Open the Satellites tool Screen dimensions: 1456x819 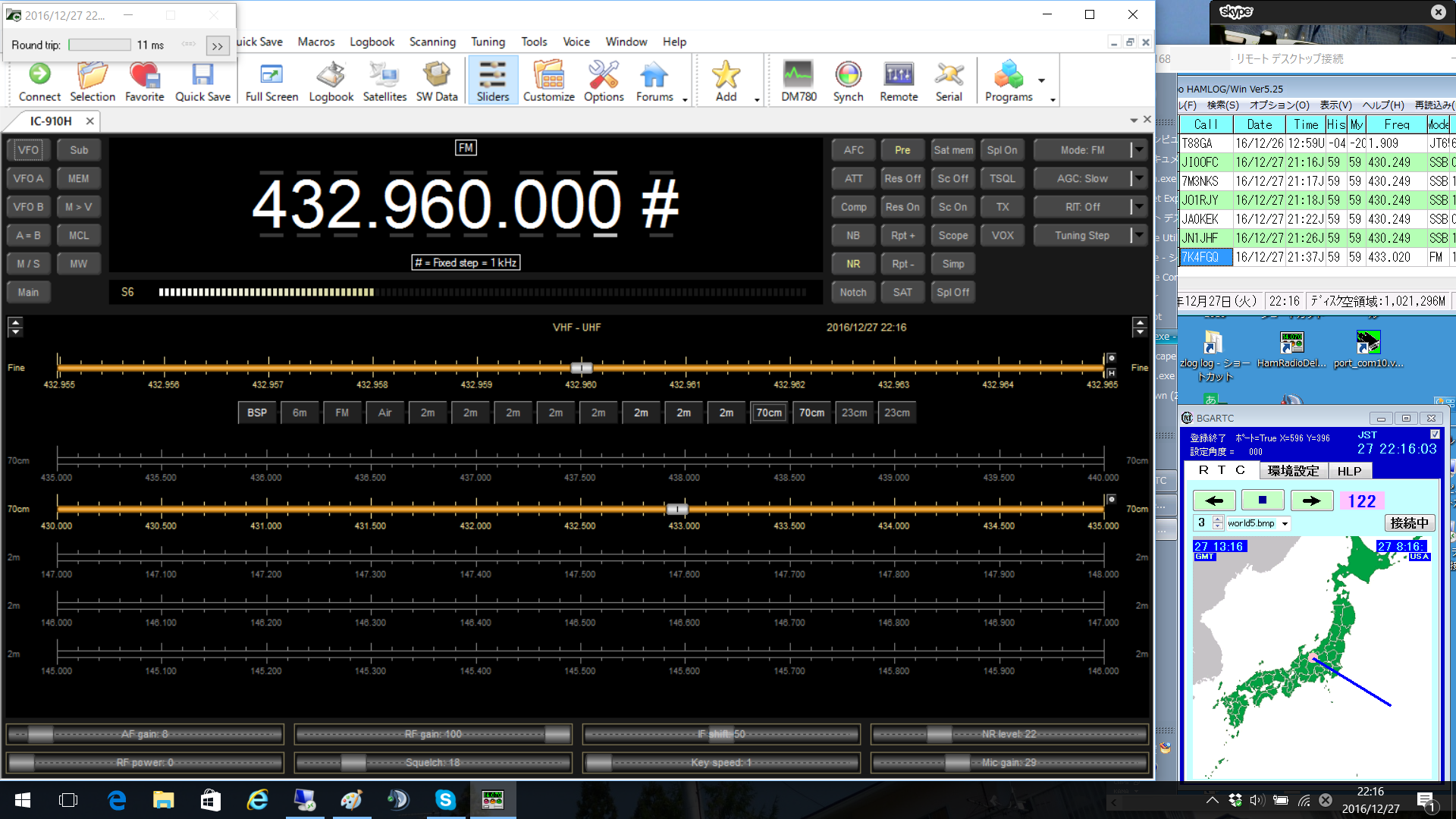tap(384, 81)
